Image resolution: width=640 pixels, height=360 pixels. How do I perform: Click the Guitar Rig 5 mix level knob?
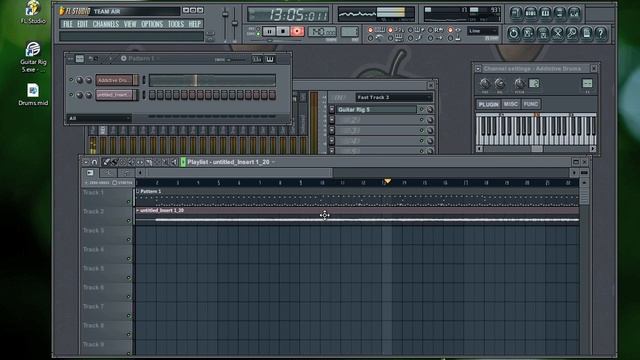tap(430, 109)
